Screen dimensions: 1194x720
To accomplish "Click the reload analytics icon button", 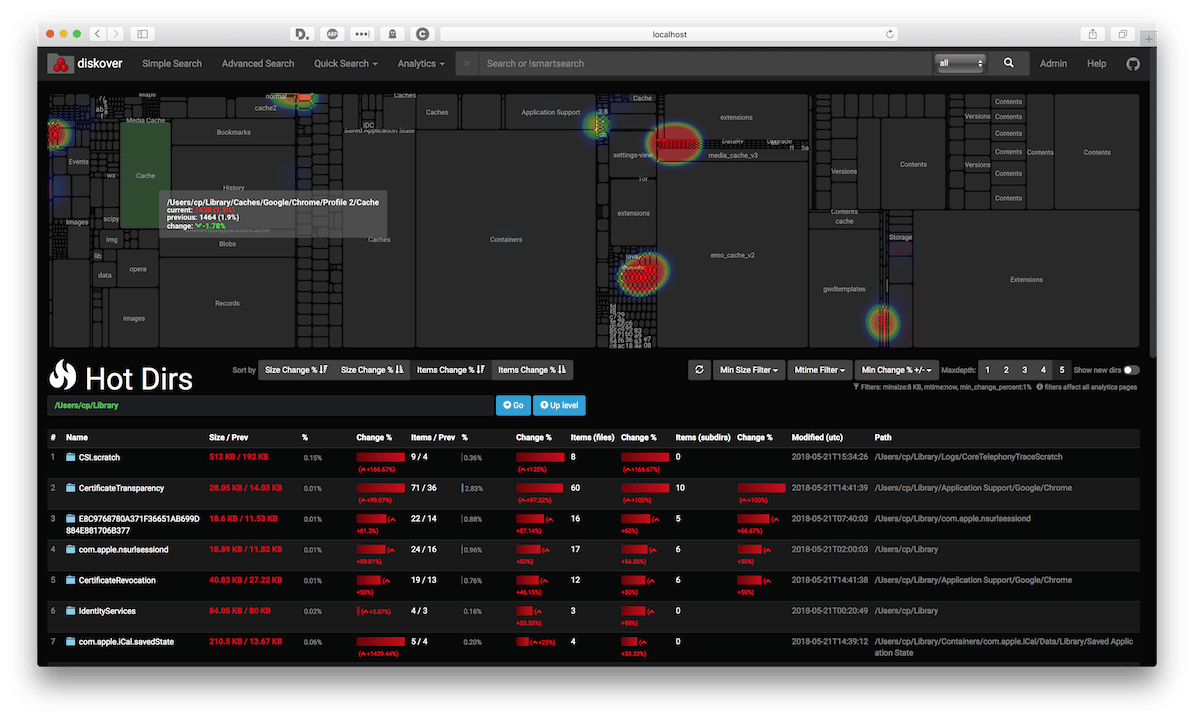I will 699,370.
